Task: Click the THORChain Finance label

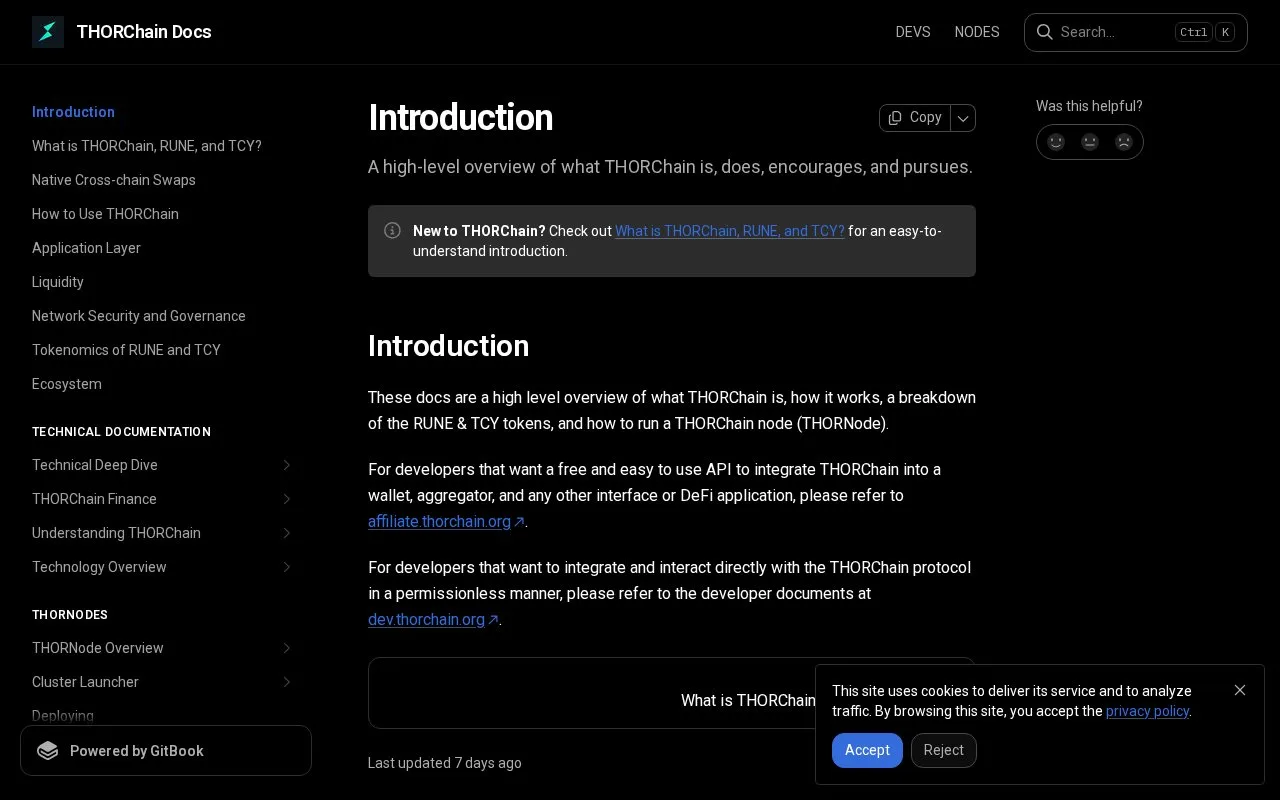Action: pyautogui.click(x=94, y=499)
